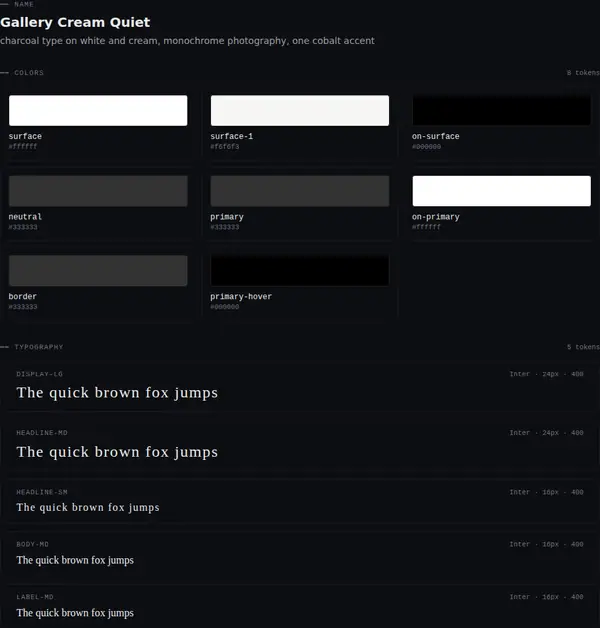600x628 pixels.
Task: Pick the on-surface black swatch
Action: (x=501, y=111)
